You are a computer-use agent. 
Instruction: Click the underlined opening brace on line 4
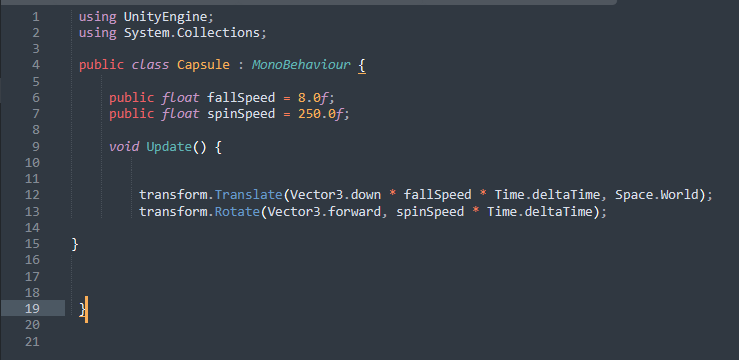click(361, 65)
